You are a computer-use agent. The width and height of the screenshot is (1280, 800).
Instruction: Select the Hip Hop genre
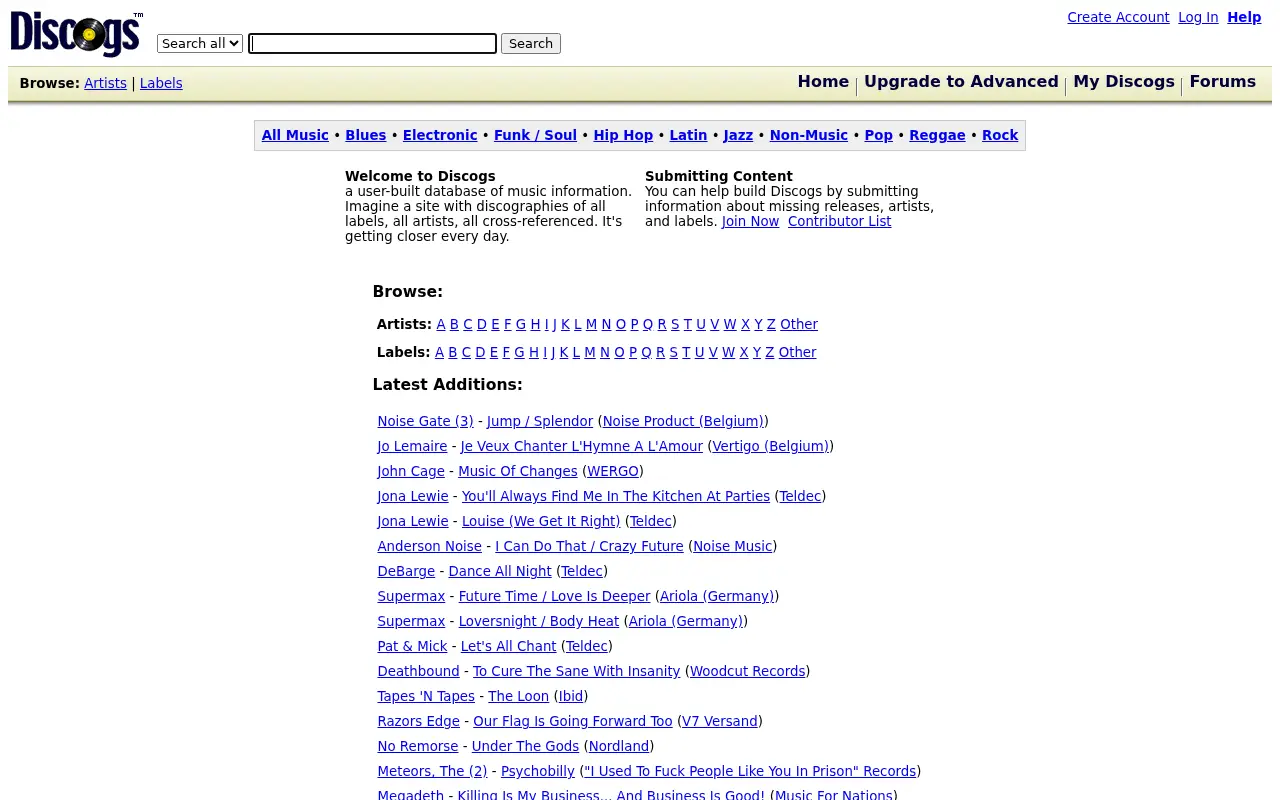tap(623, 135)
